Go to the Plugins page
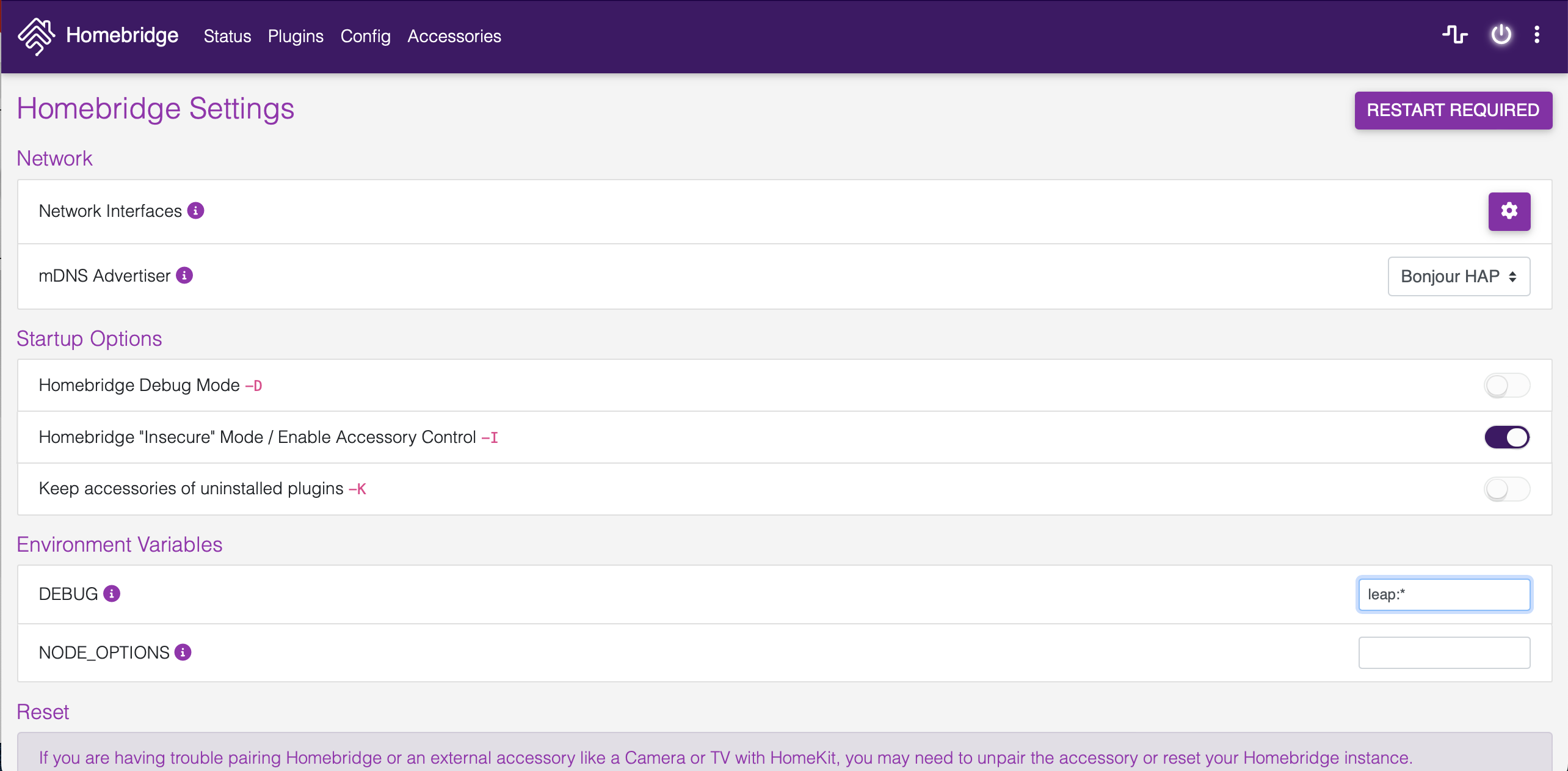This screenshot has height=771, width=1568. coord(296,36)
